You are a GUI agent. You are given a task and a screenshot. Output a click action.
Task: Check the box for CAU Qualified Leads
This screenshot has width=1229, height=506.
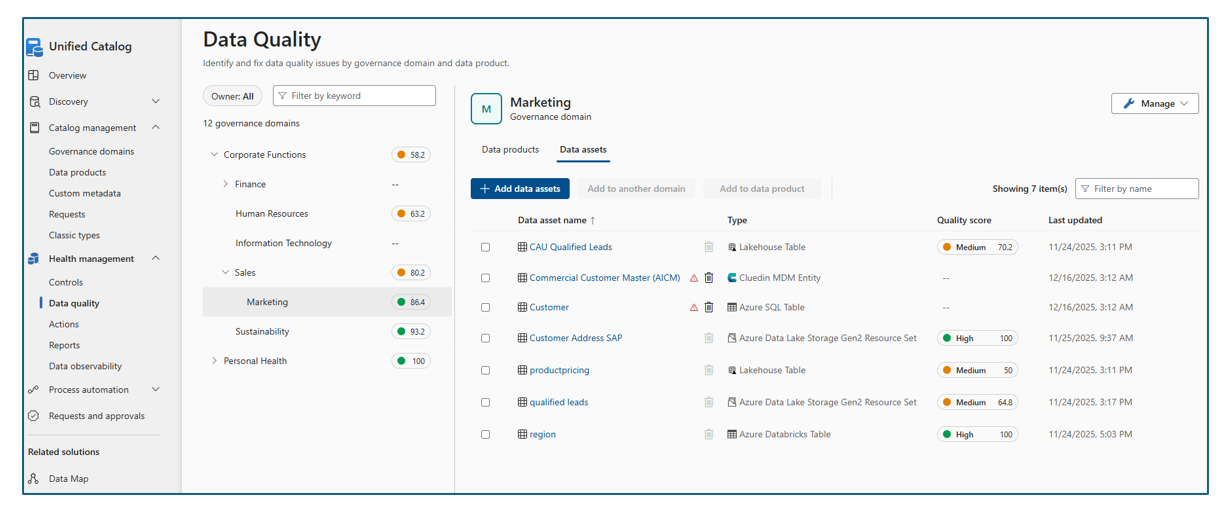(x=486, y=247)
